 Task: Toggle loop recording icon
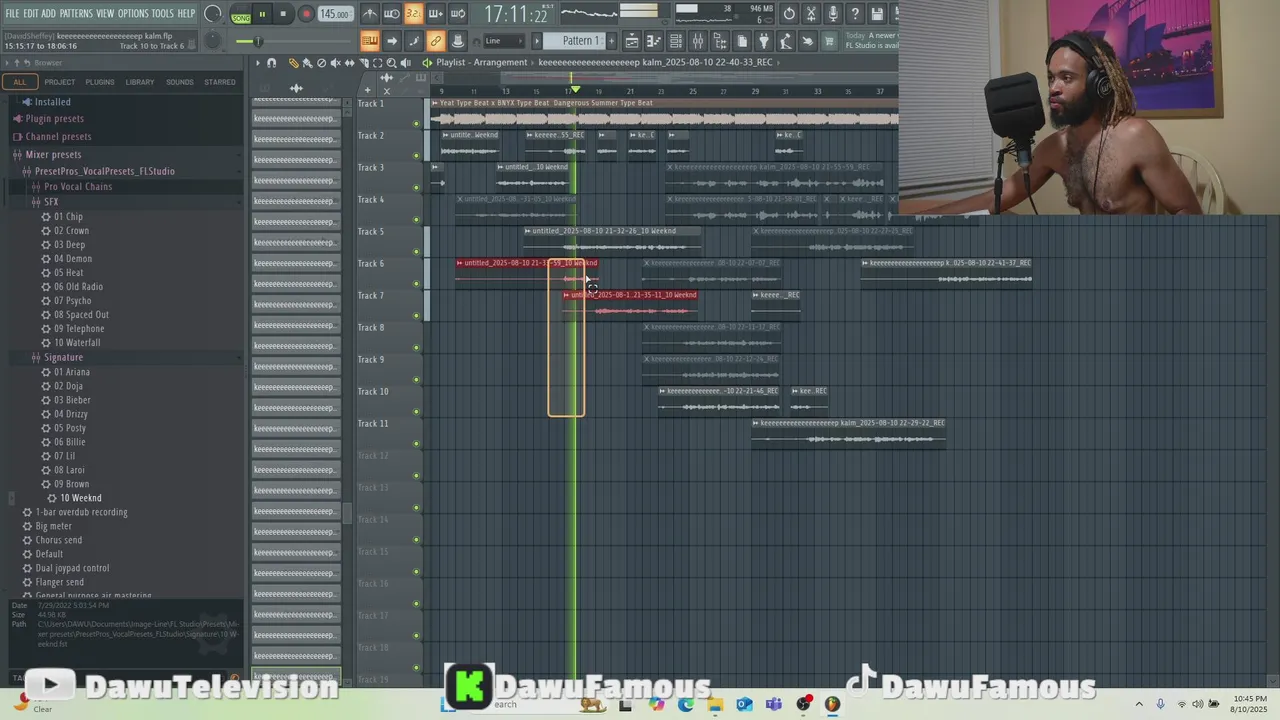(x=458, y=14)
